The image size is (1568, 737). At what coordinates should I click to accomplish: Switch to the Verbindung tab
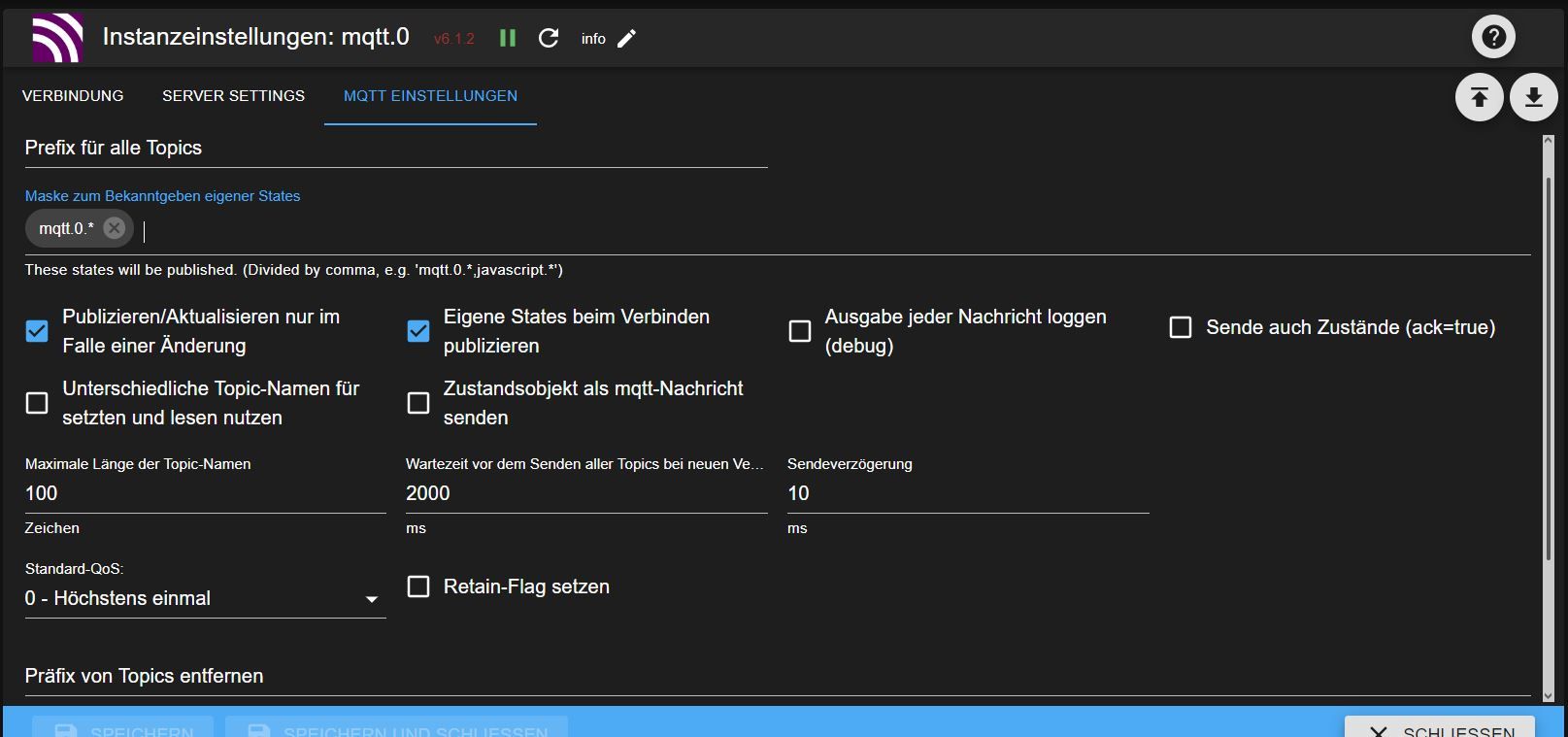[73, 96]
